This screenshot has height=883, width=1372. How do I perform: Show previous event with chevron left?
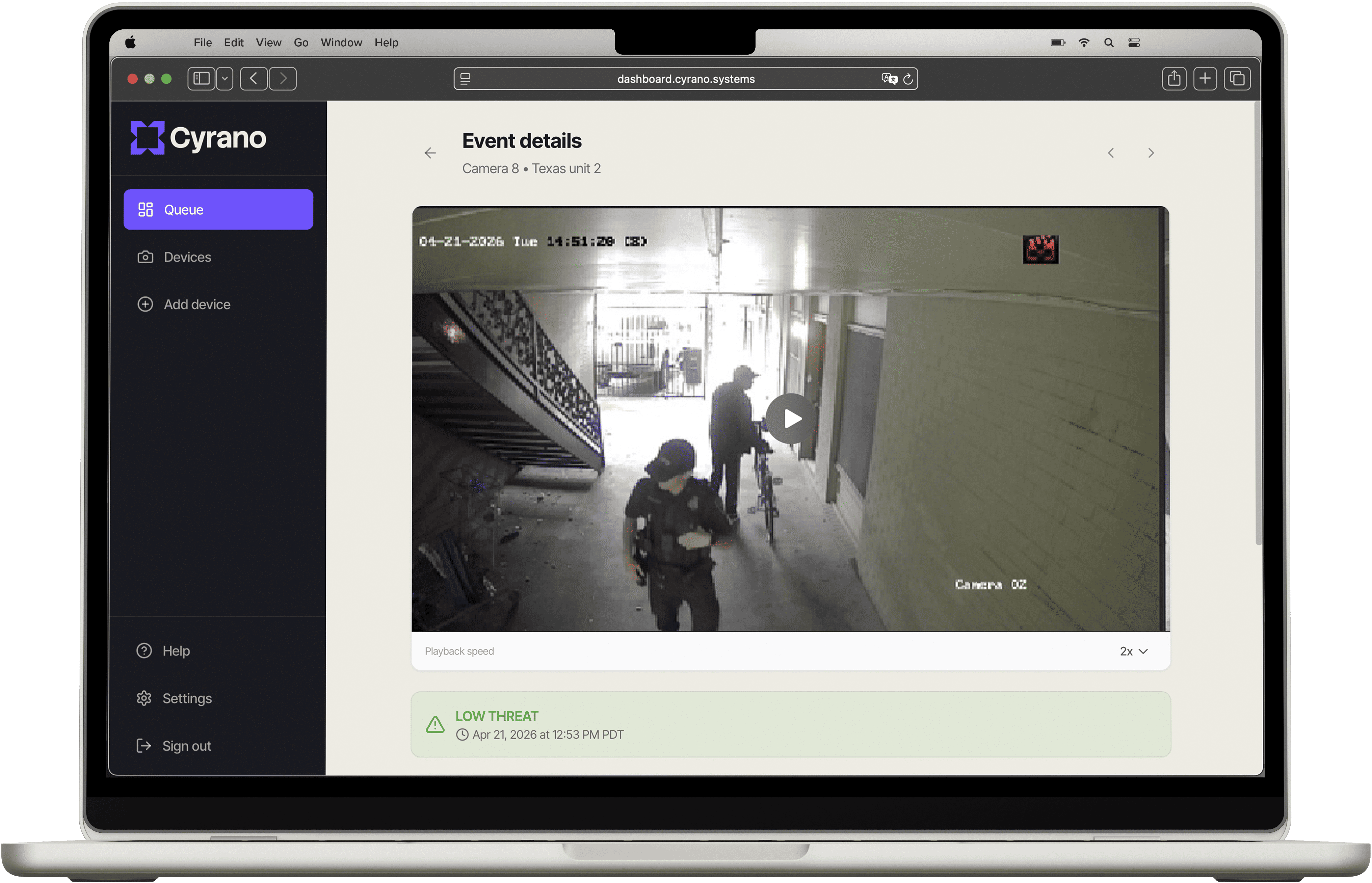coord(1111,153)
